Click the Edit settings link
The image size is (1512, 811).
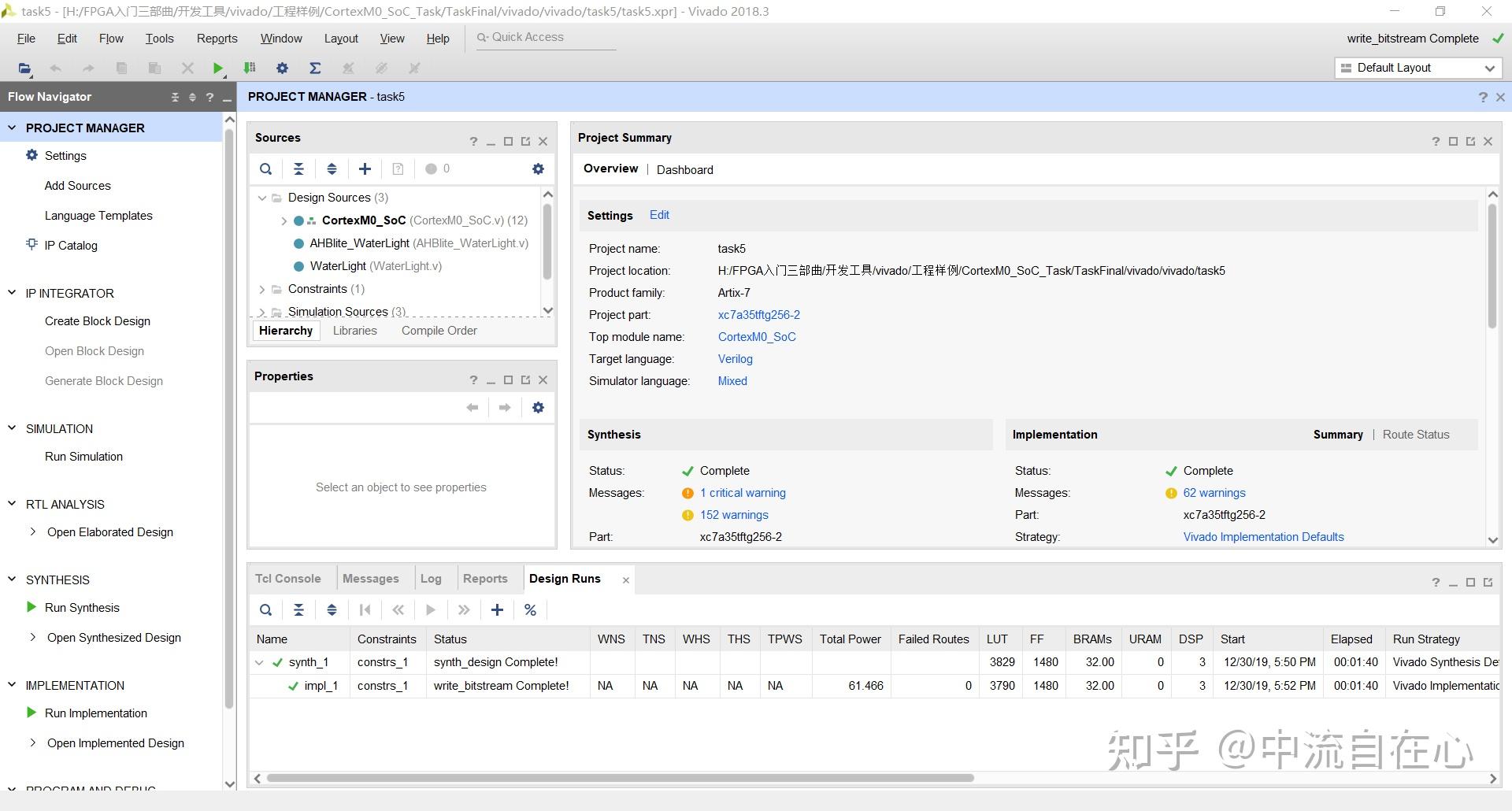659,215
